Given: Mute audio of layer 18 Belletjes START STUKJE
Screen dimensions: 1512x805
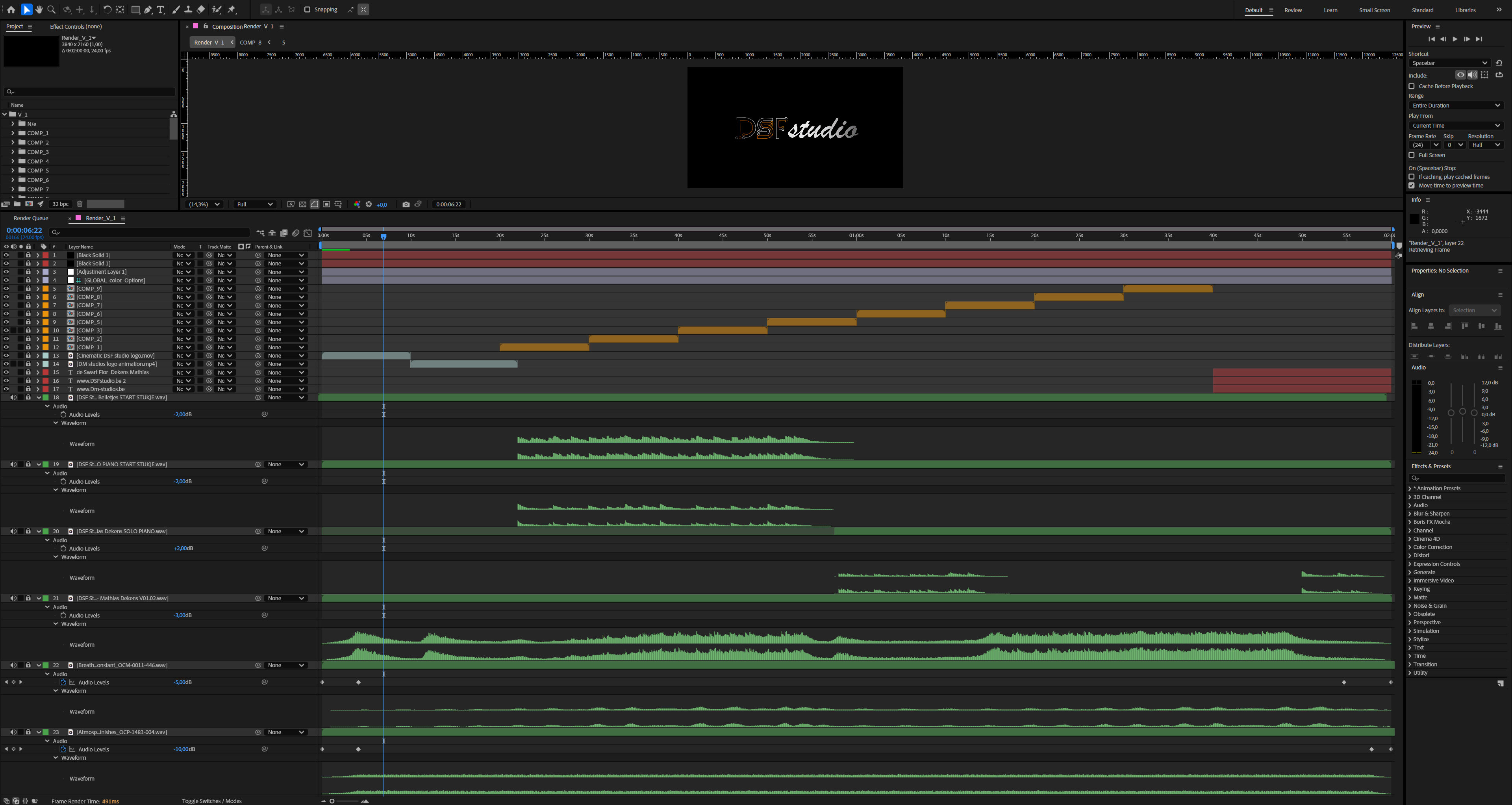Looking at the screenshot, I should click(13, 397).
